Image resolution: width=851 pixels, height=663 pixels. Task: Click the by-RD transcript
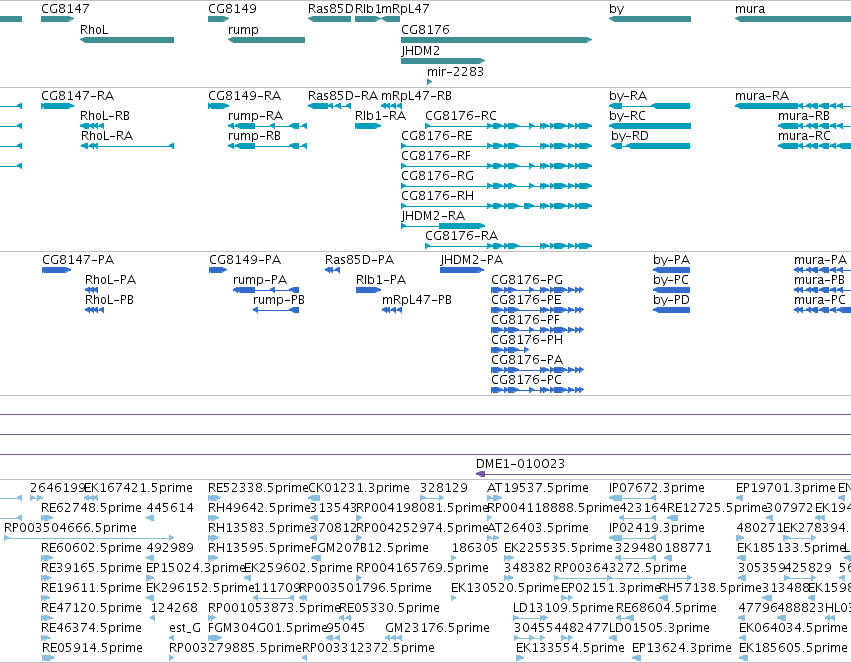coord(651,146)
